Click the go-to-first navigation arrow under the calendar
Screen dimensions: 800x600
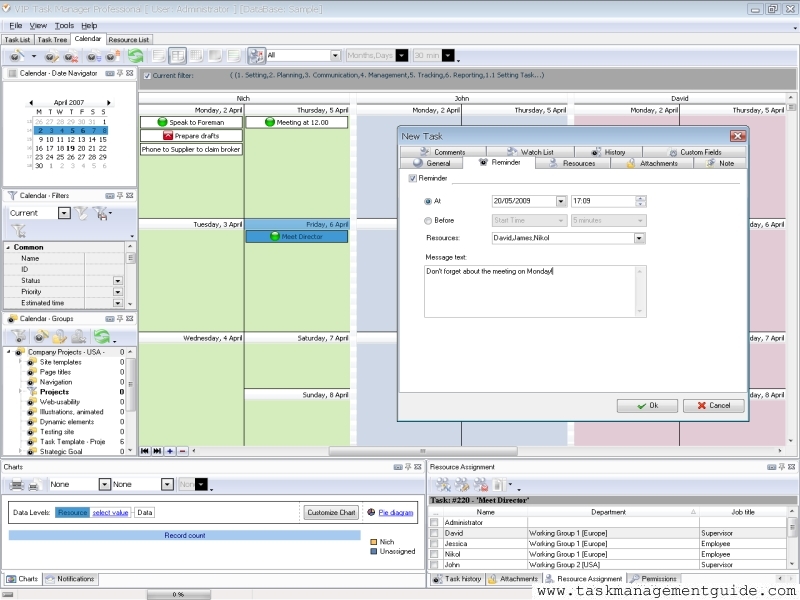pos(145,451)
